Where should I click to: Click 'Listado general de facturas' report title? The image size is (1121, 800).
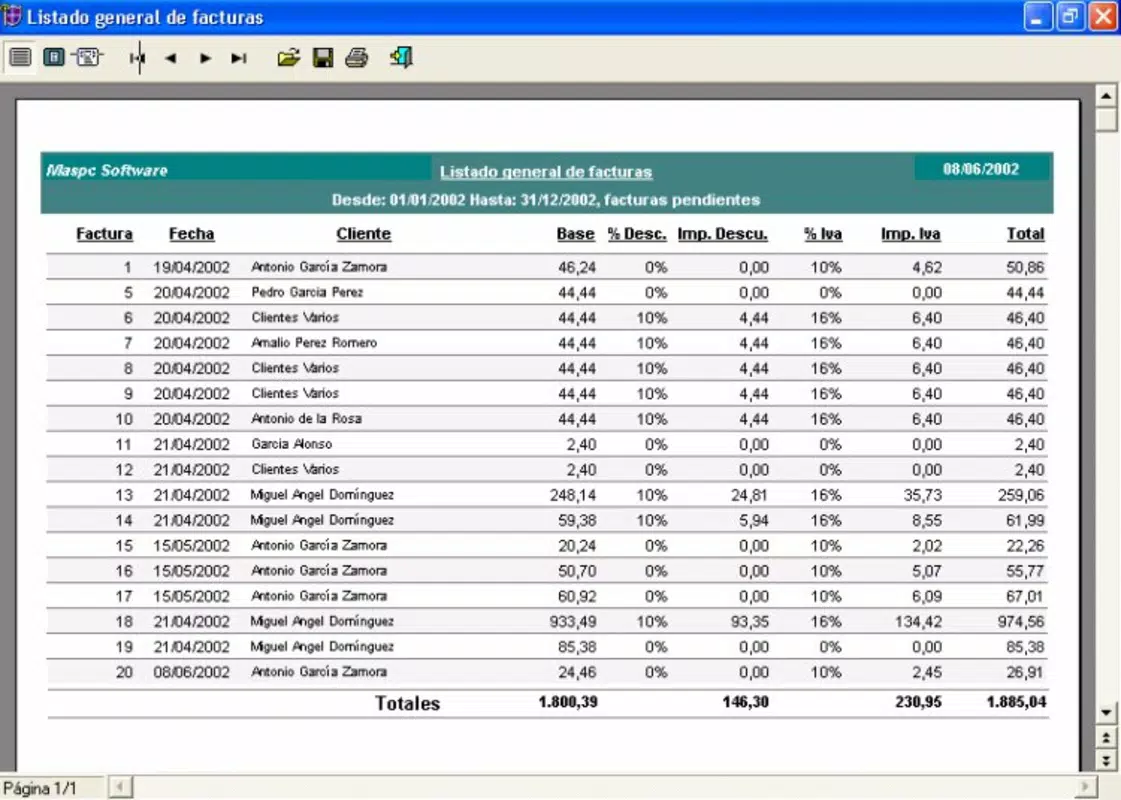click(x=545, y=172)
